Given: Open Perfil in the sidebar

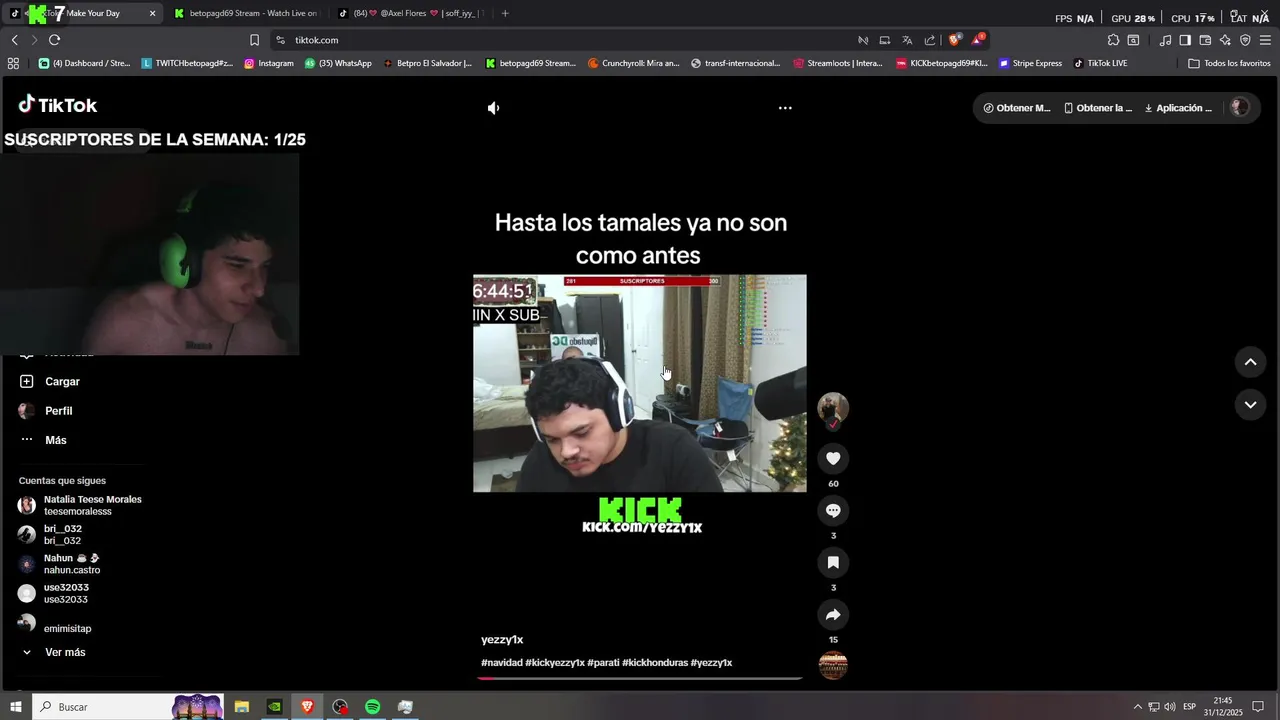Looking at the screenshot, I should point(46,411).
